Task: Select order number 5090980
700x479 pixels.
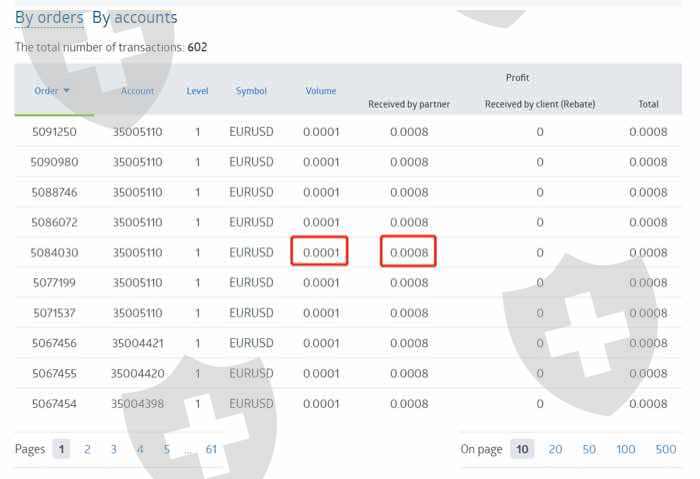Action: point(54,162)
